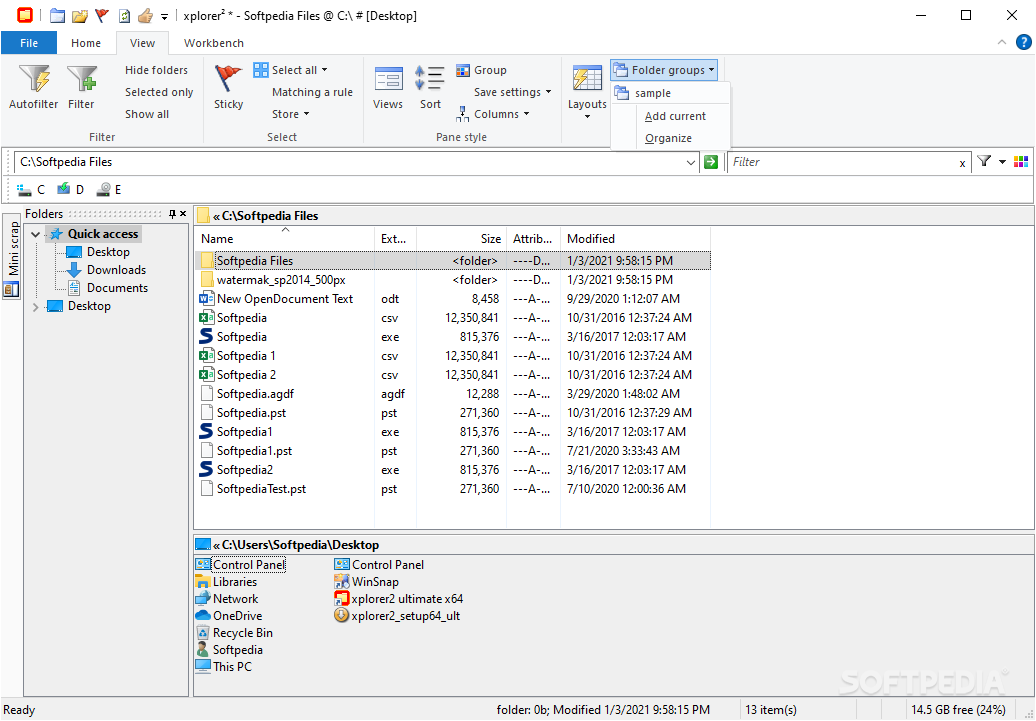Switch to the Home ribbon tab
Image resolution: width=1036 pixels, height=721 pixels.
point(86,43)
